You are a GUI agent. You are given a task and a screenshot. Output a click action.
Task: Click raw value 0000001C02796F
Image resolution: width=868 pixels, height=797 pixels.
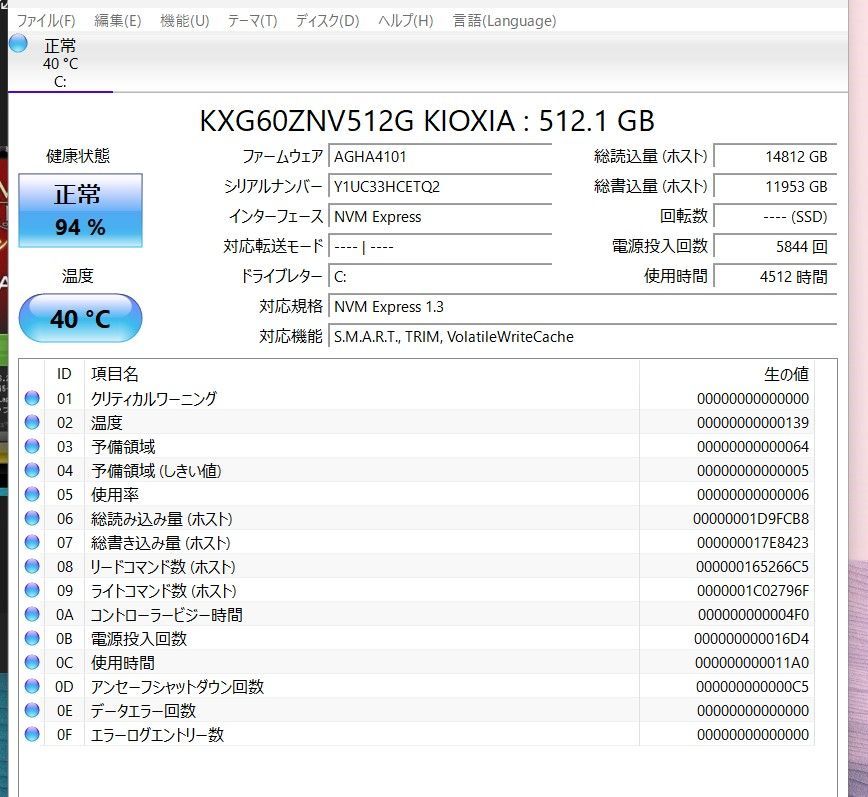[x=753, y=591]
